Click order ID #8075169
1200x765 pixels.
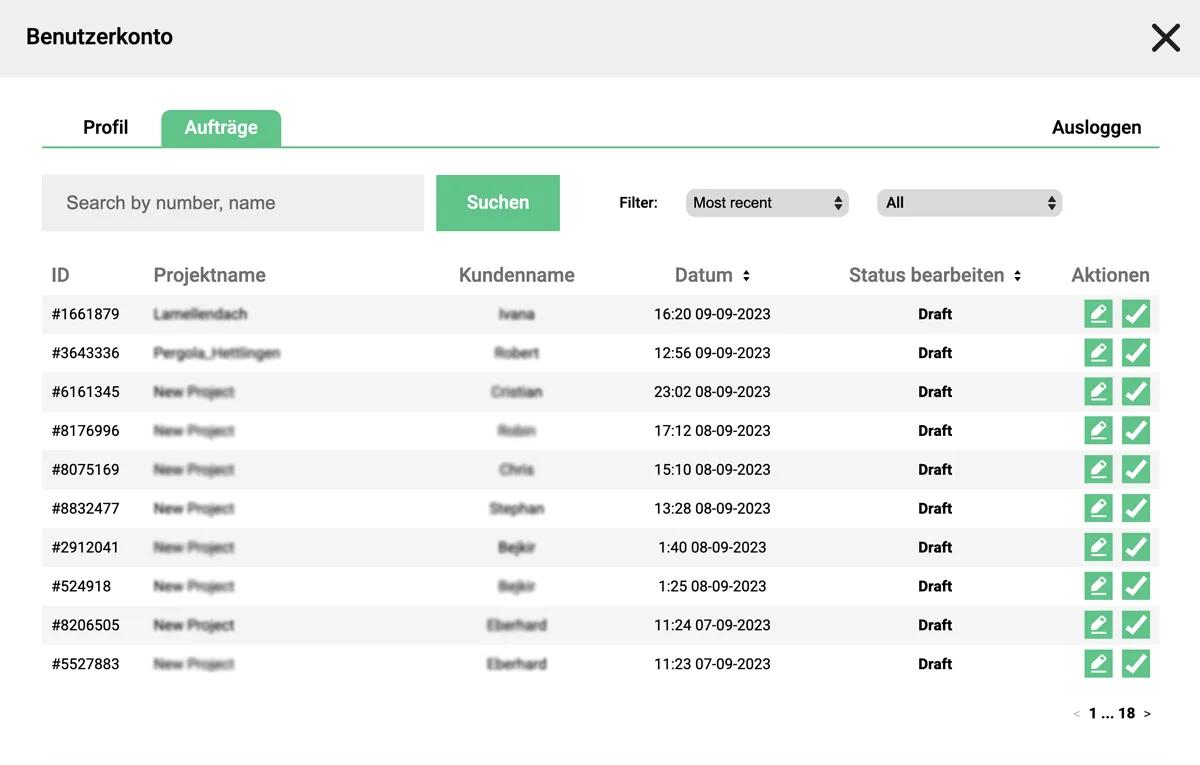tap(85, 470)
